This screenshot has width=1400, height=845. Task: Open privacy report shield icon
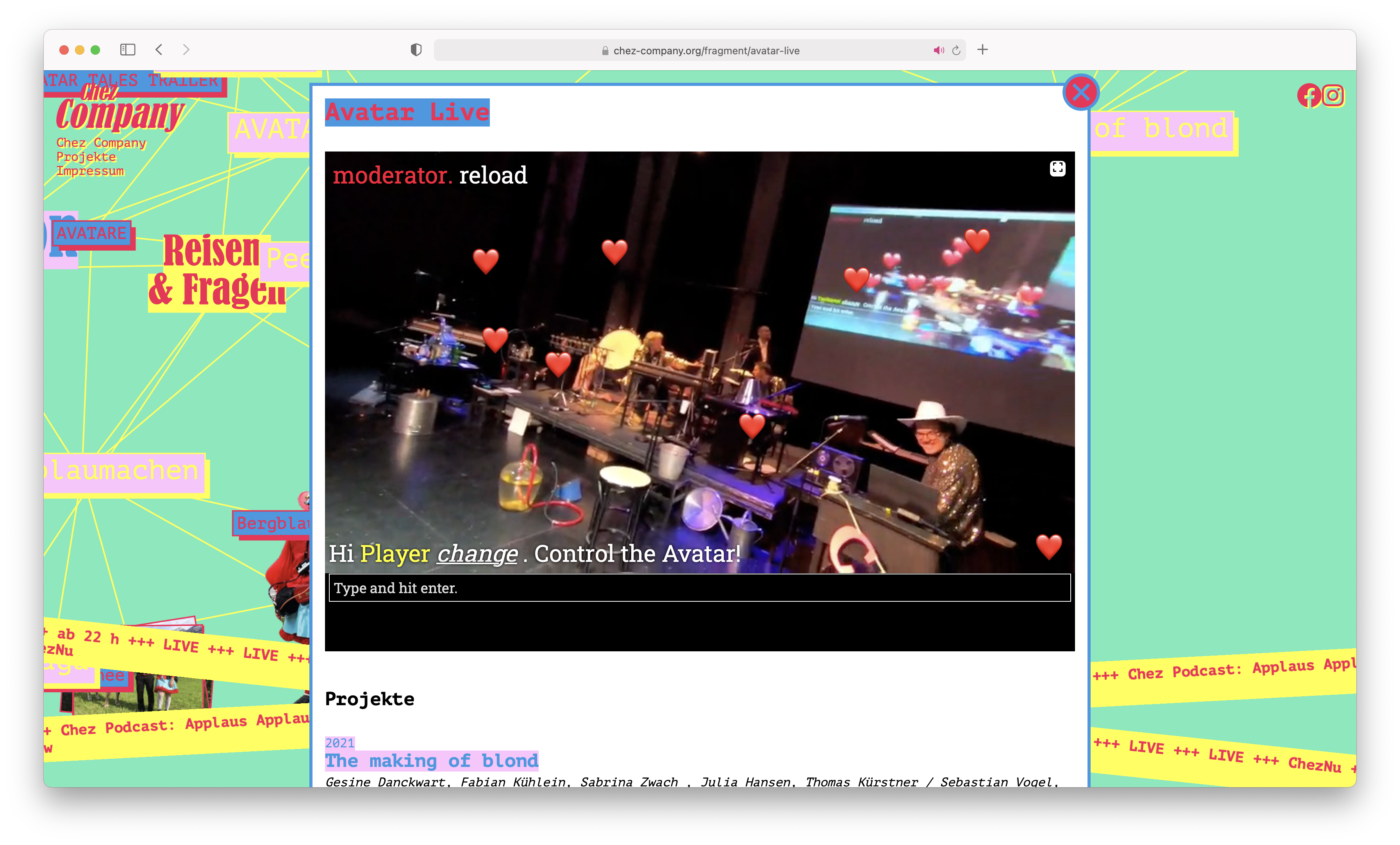coord(416,50)
